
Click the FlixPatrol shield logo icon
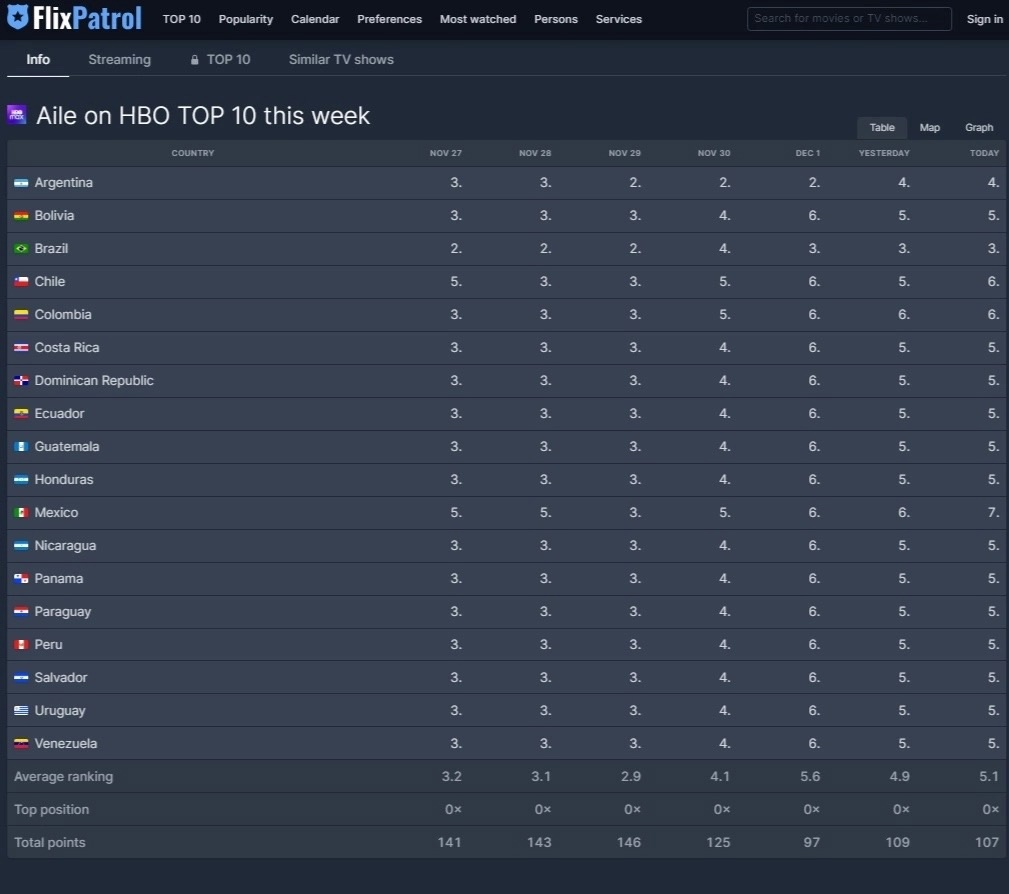click(x=17, y=18)
